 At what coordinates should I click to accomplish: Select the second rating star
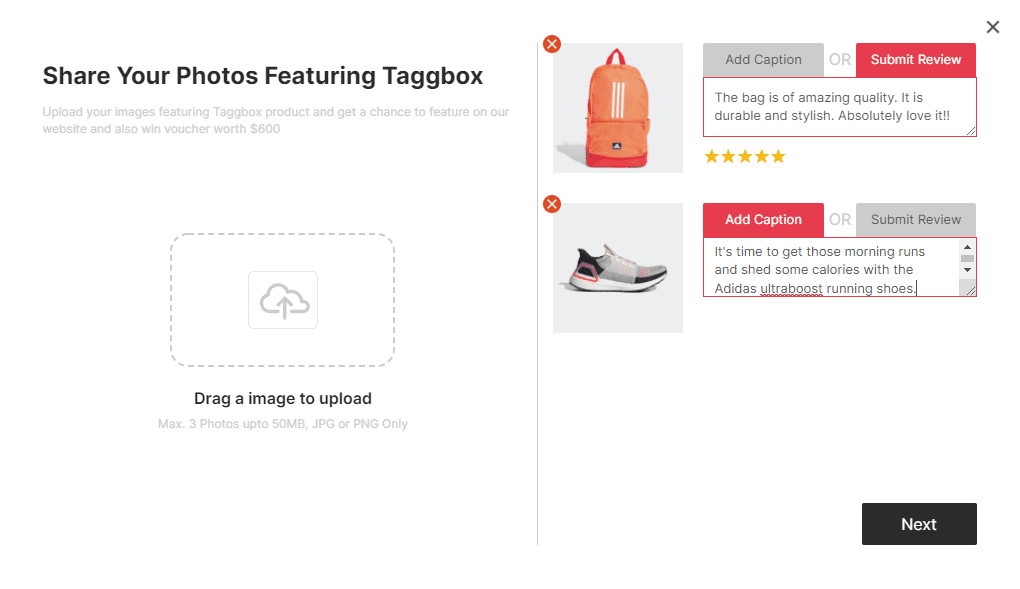coord(729,156)
